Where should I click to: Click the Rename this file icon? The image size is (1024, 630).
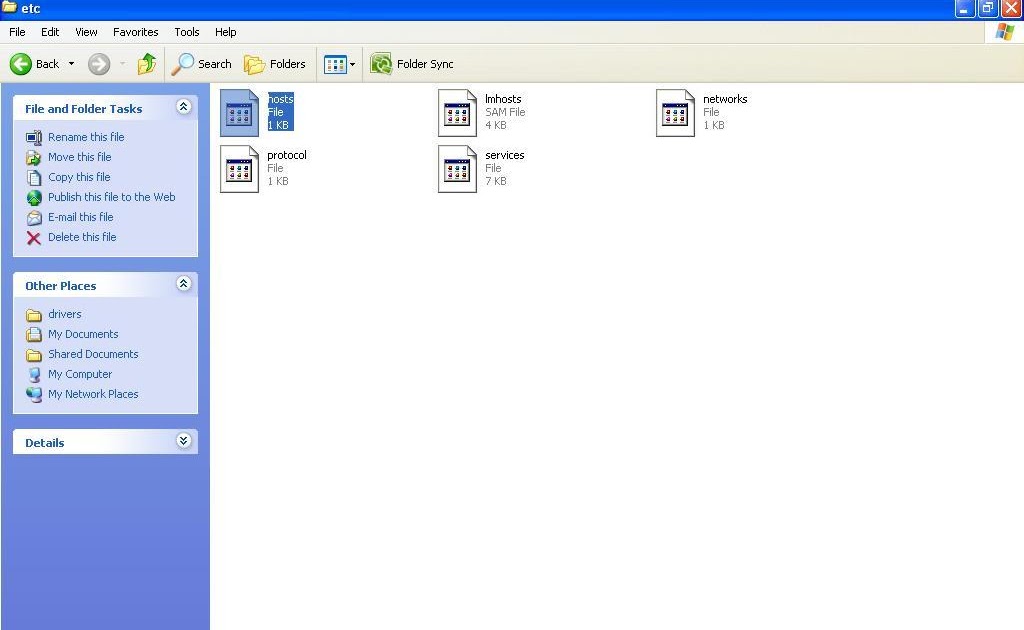coord(34,138)
